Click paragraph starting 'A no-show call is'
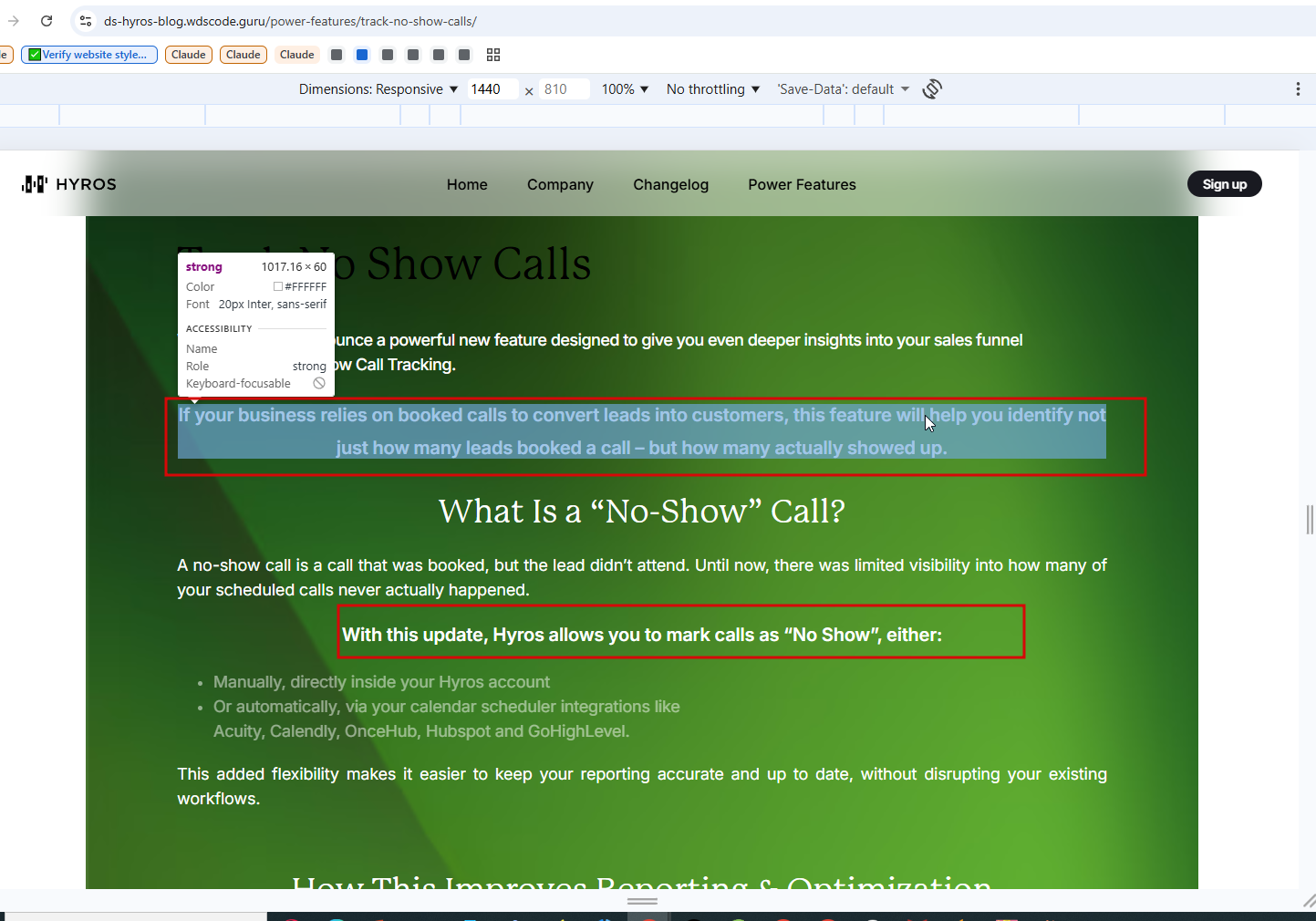The image size is (1316, 921). point(642,577)
